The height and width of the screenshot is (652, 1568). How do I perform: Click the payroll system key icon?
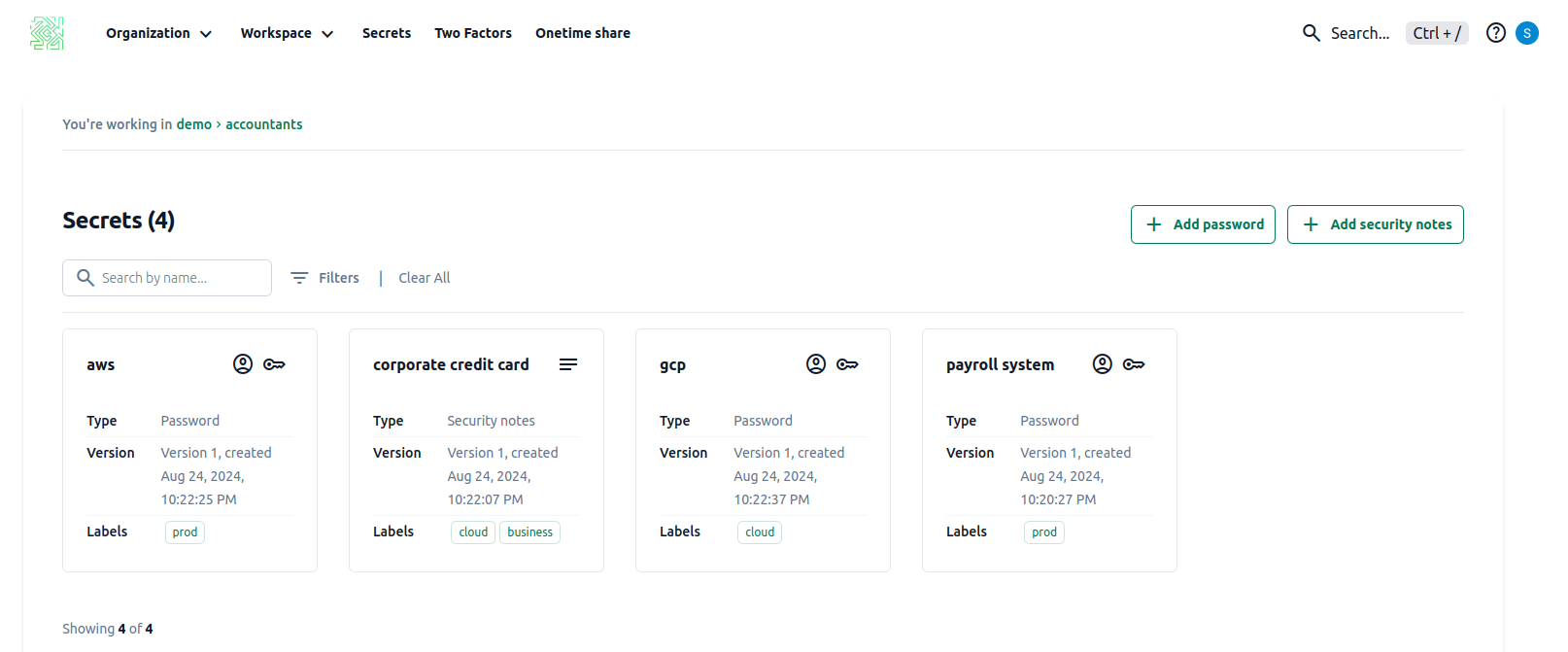coord(1134,364)
